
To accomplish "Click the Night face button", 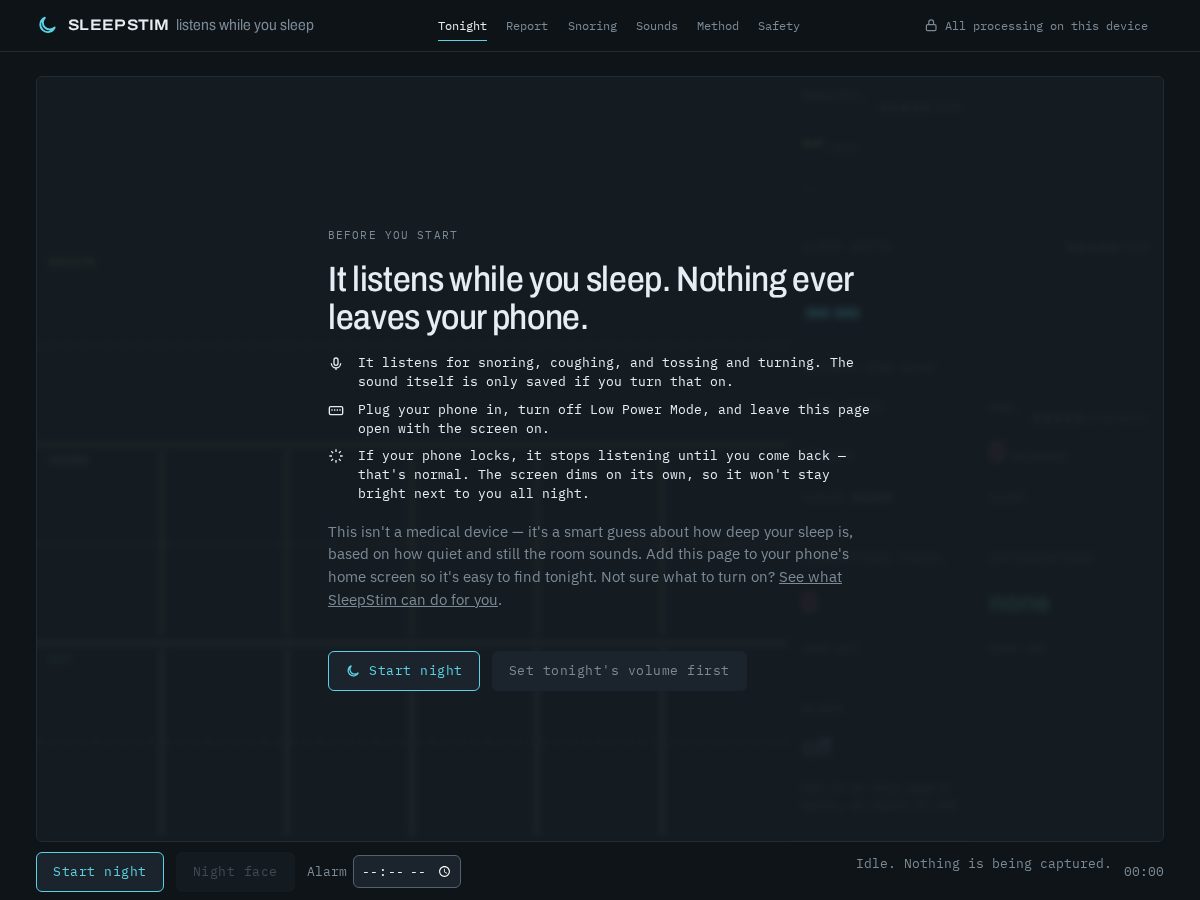I will point(235,872).
